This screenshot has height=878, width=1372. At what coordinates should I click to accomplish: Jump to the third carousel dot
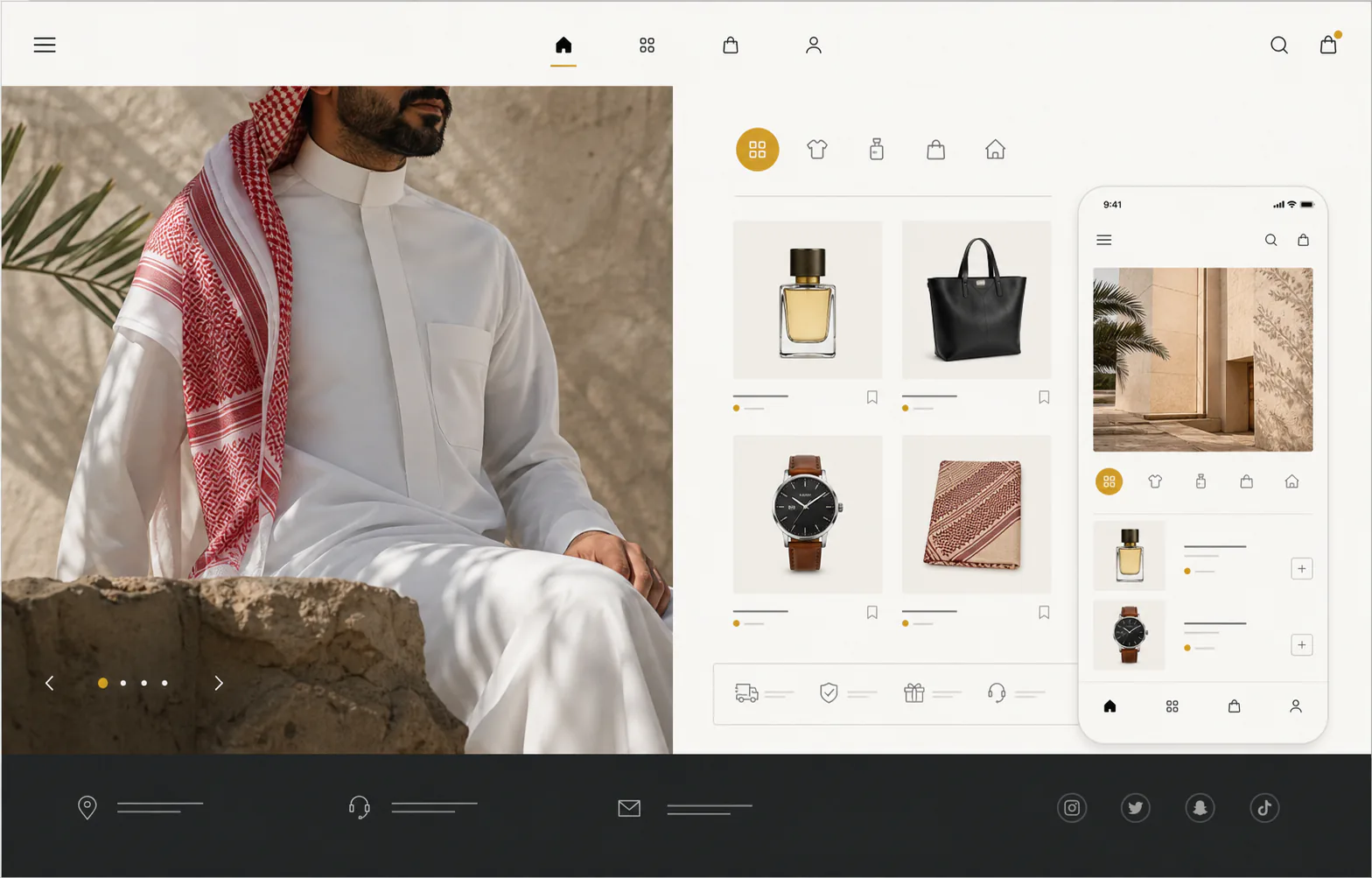pyautogui.click(x=144, y=683)
